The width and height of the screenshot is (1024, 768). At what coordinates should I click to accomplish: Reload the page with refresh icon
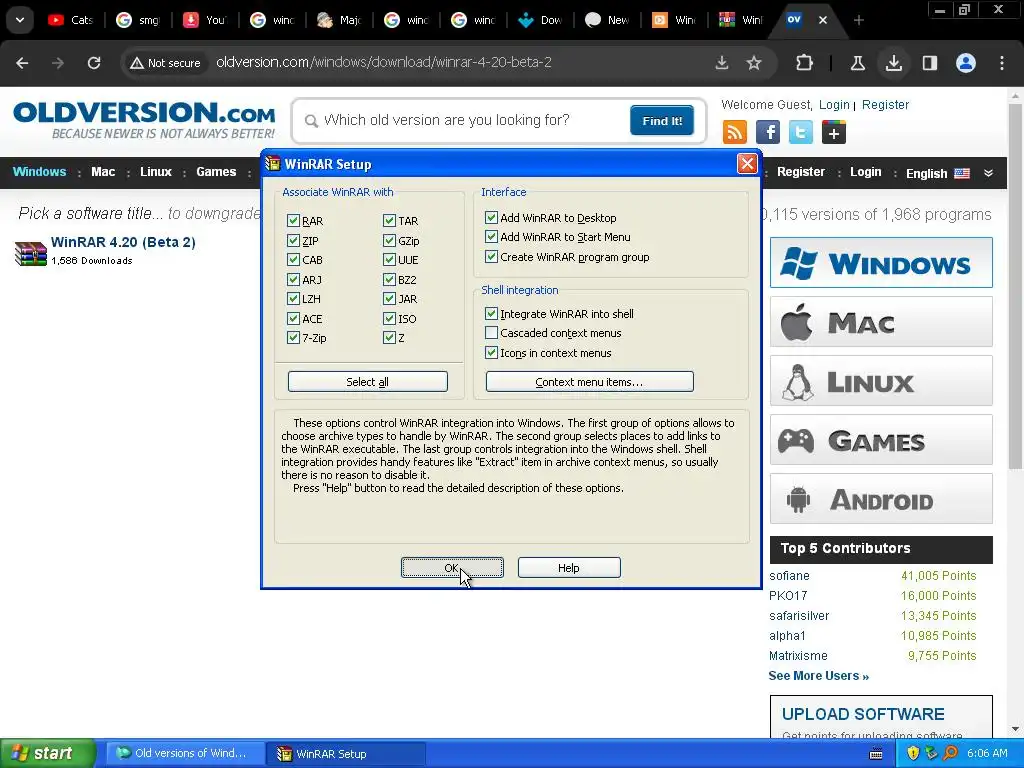coord(94,63)
